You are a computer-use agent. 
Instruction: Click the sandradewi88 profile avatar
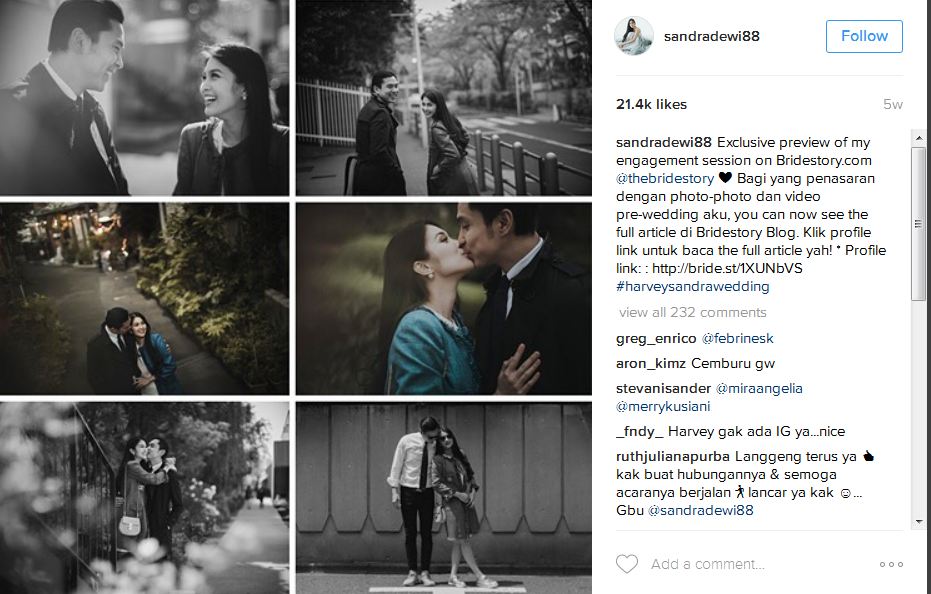pyautogui.click(x=634, y=36)
